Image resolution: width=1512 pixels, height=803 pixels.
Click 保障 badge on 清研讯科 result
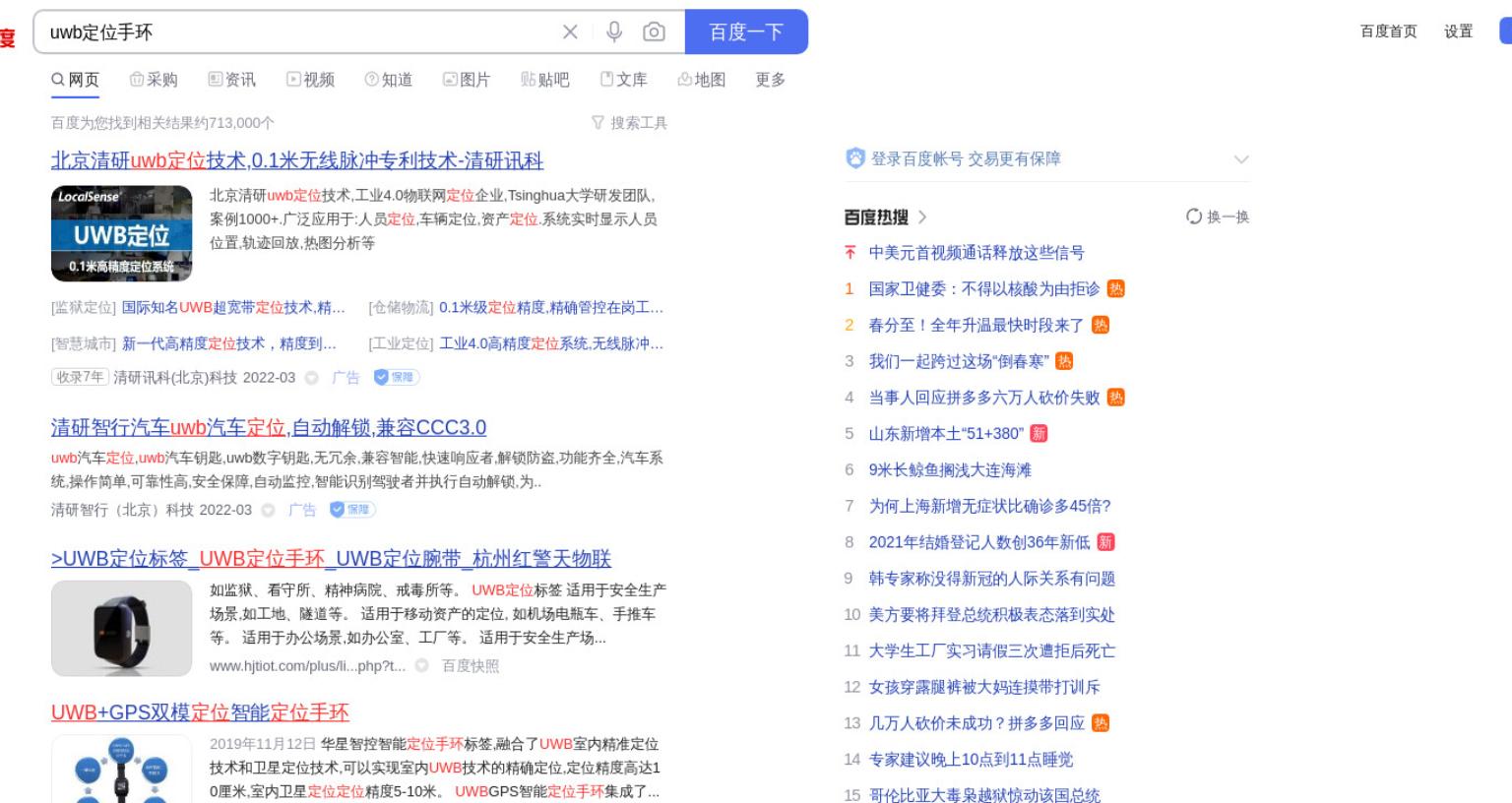click(x=397, y=377)
